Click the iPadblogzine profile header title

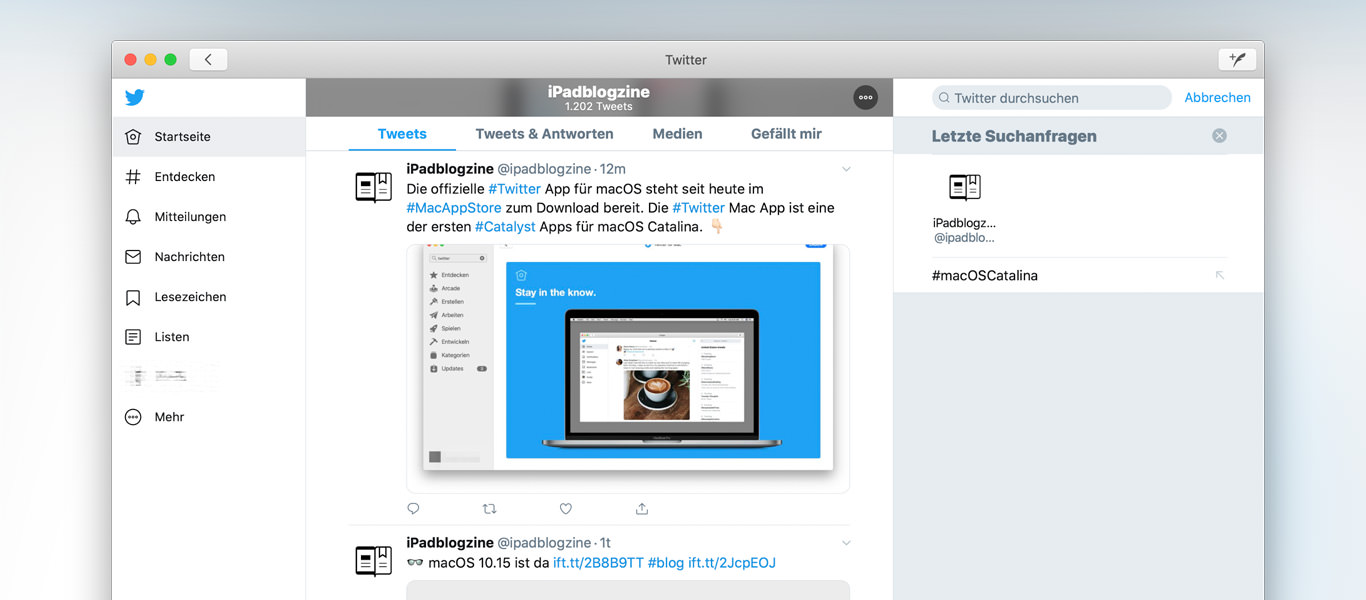click(599, 92)
